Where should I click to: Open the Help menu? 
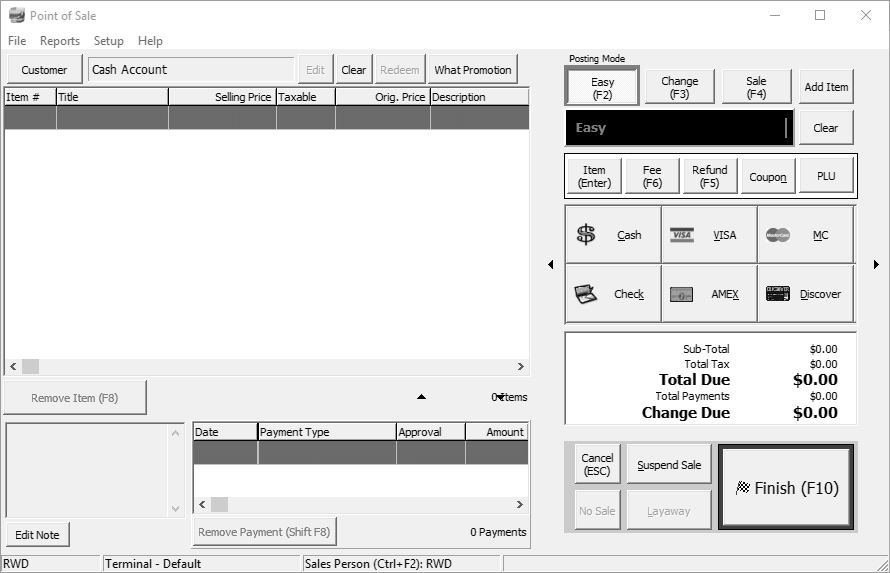150,41
